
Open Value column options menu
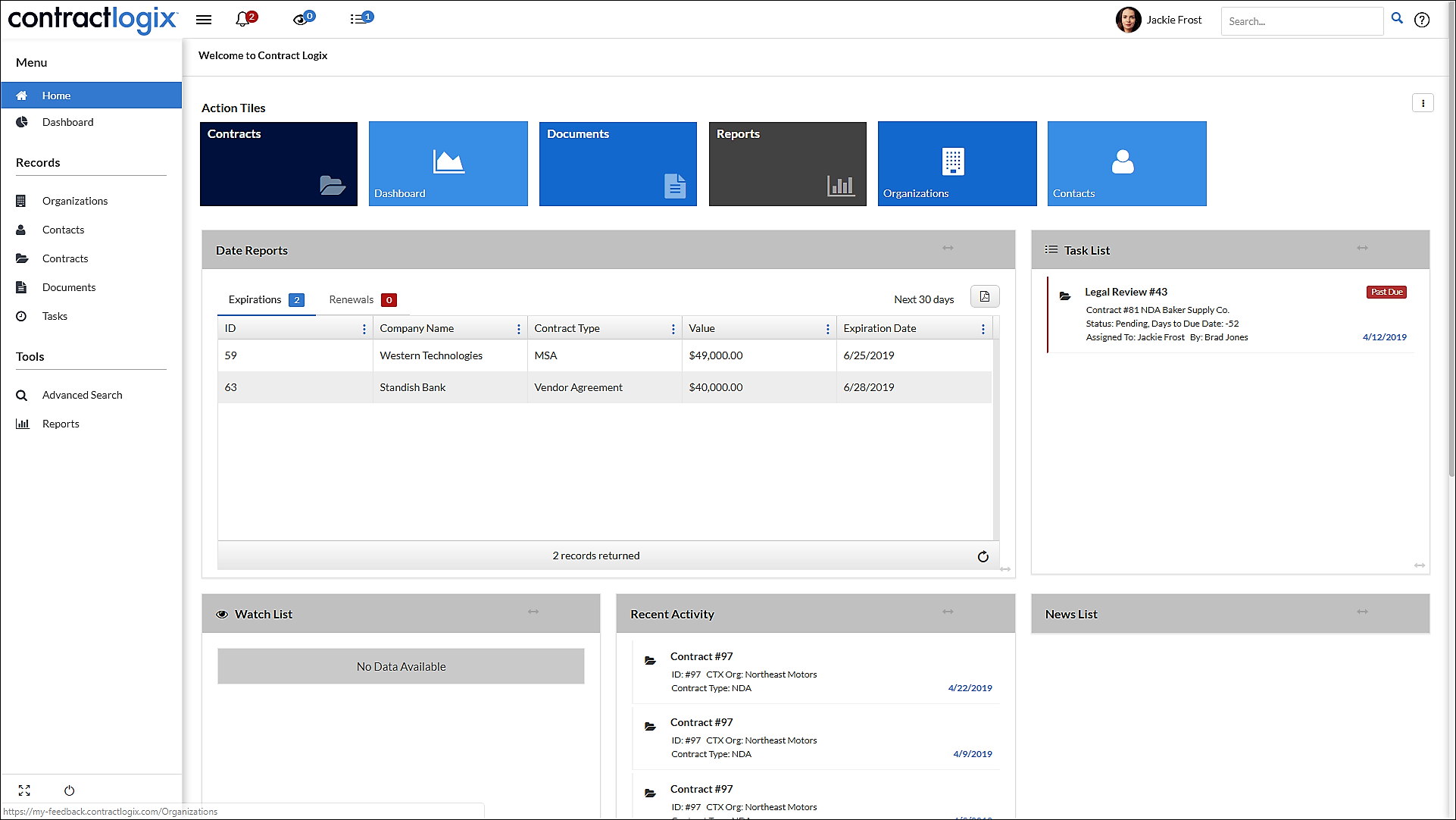tap(828, 329)
